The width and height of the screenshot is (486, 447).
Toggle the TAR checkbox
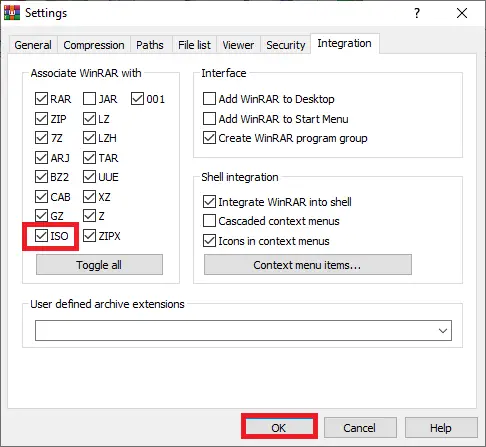coord(89,157)
